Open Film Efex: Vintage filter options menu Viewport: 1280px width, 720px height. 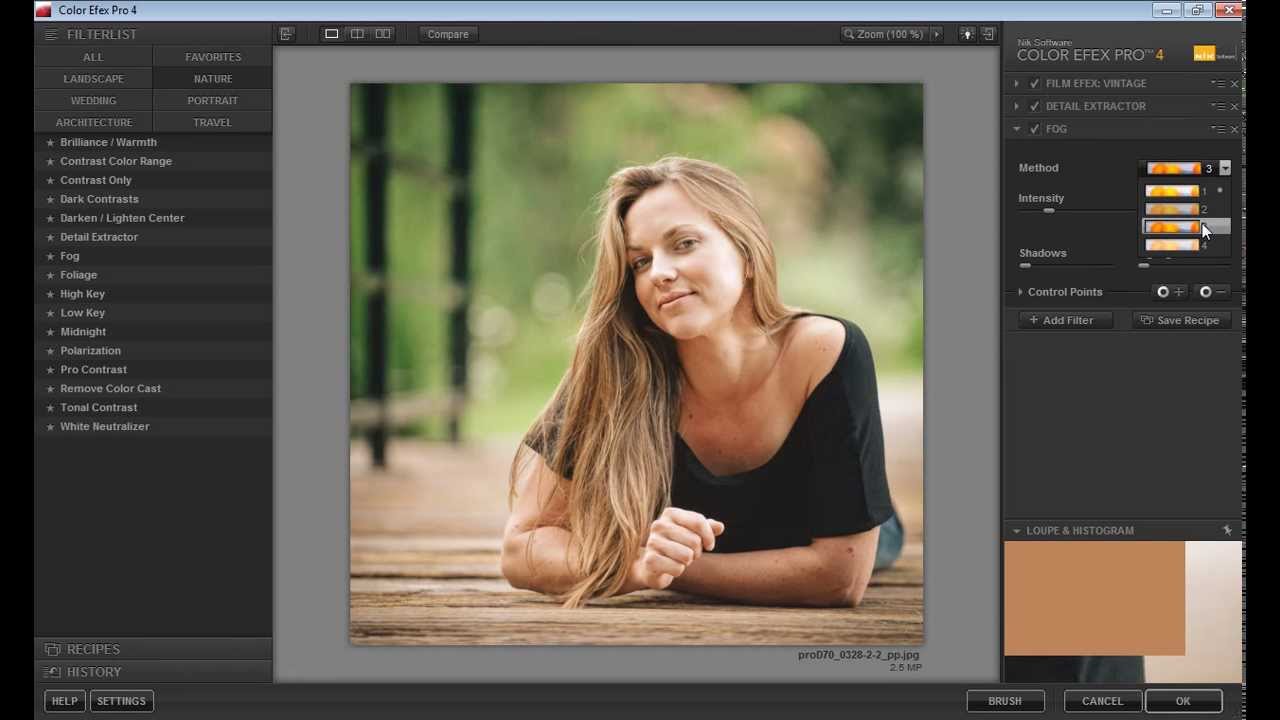[1218, 83]
